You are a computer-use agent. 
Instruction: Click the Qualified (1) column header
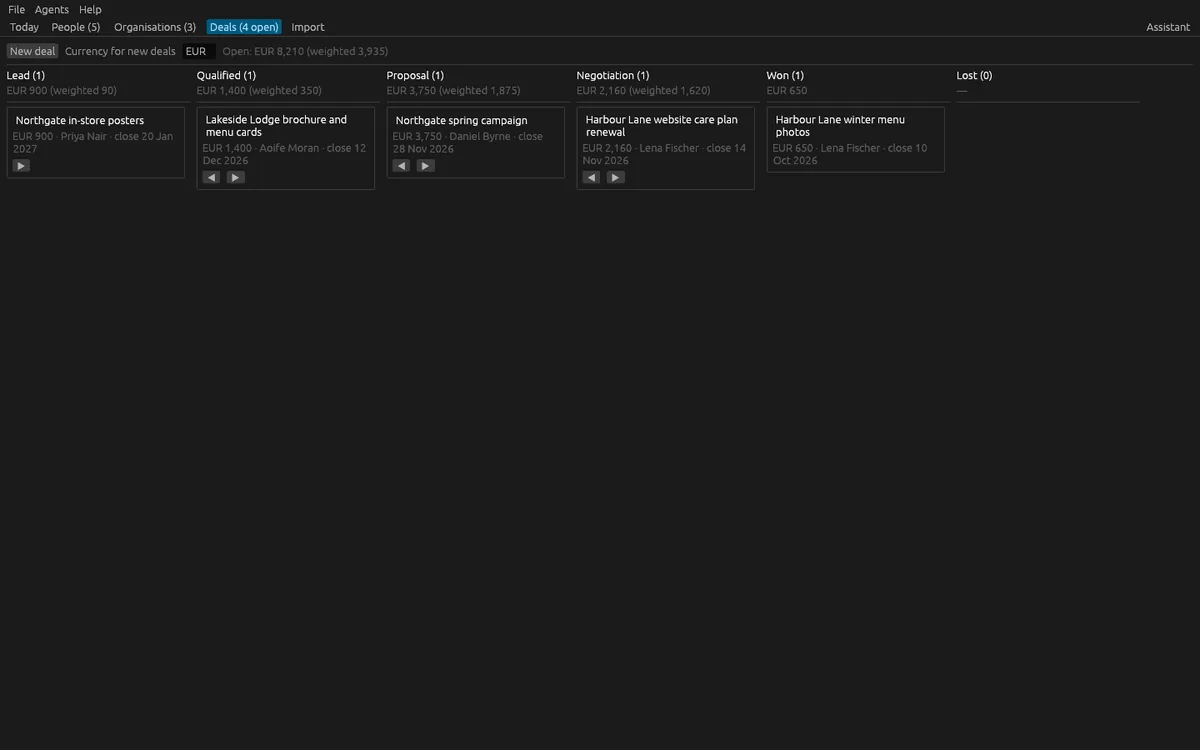[226, 75]
